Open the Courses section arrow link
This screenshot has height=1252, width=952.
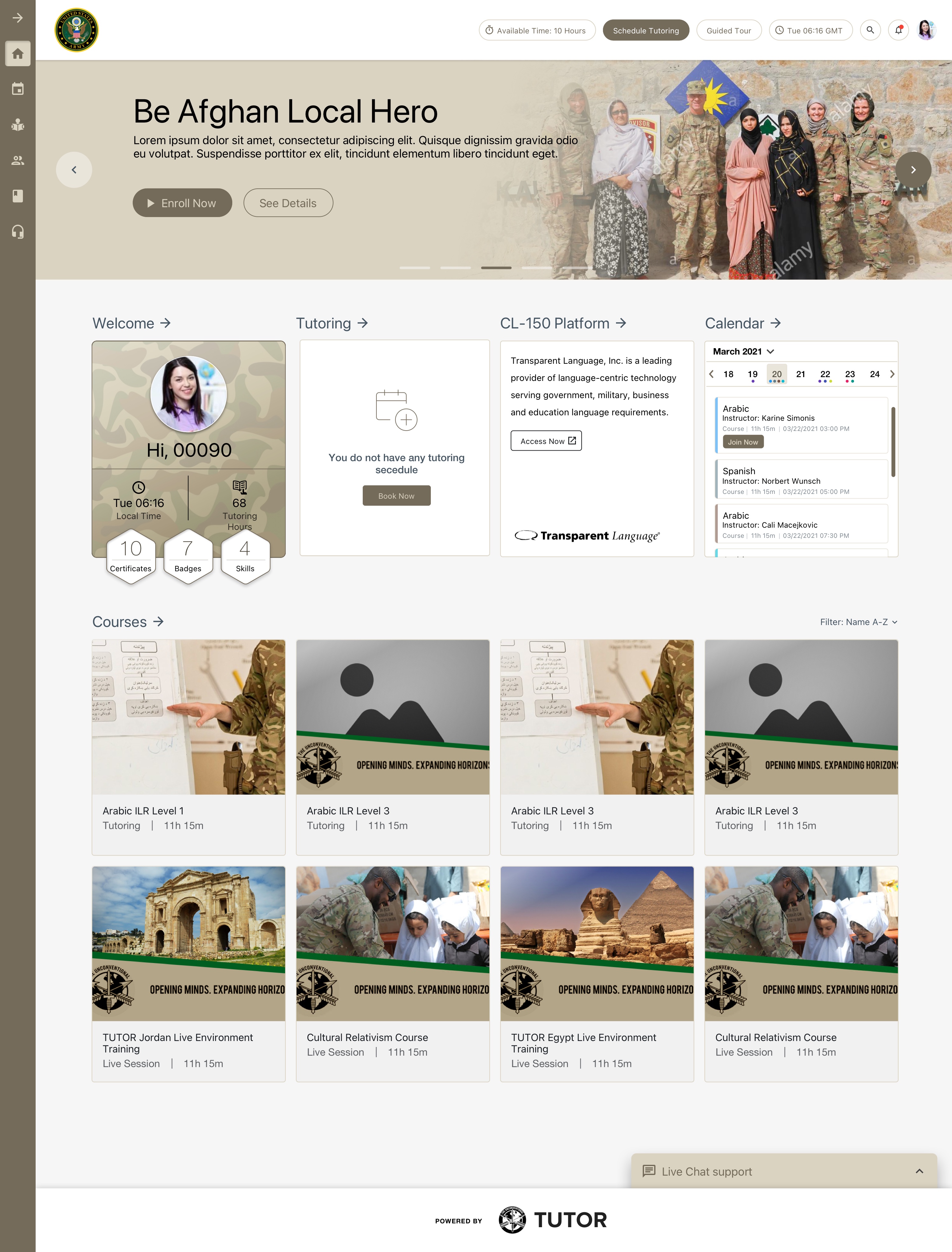159,622
